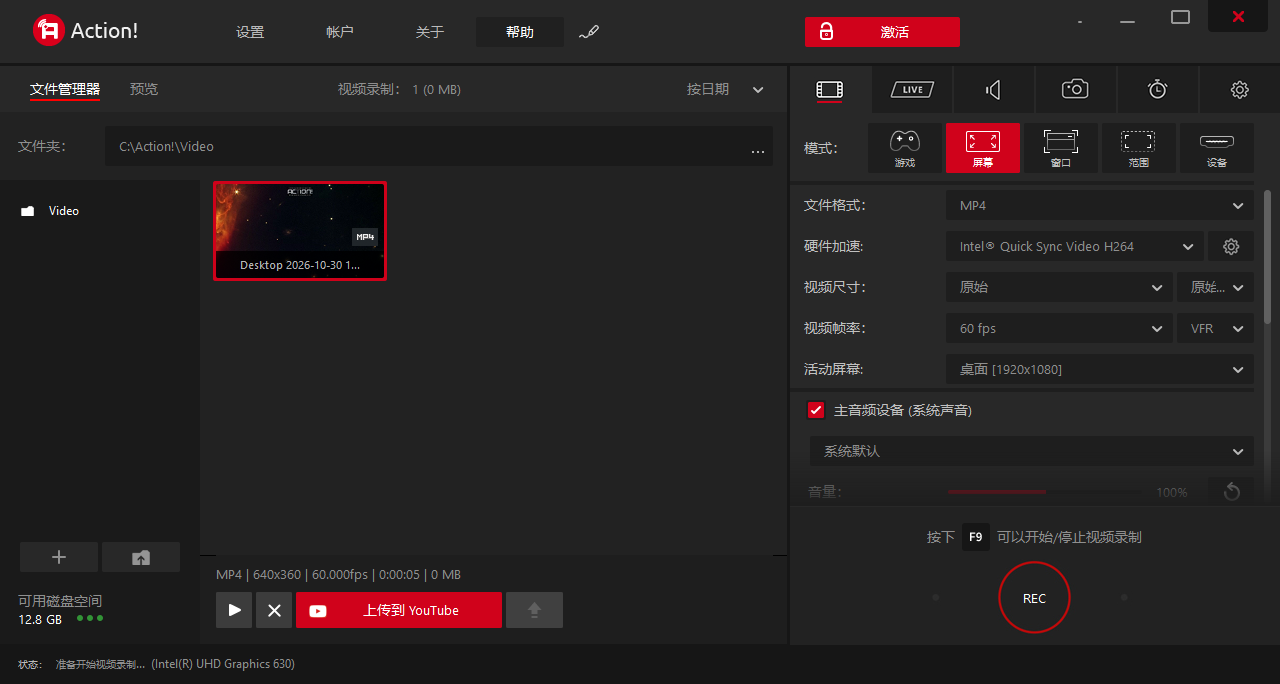Open the 按日期 sort dropdown

tap(725, 89)
